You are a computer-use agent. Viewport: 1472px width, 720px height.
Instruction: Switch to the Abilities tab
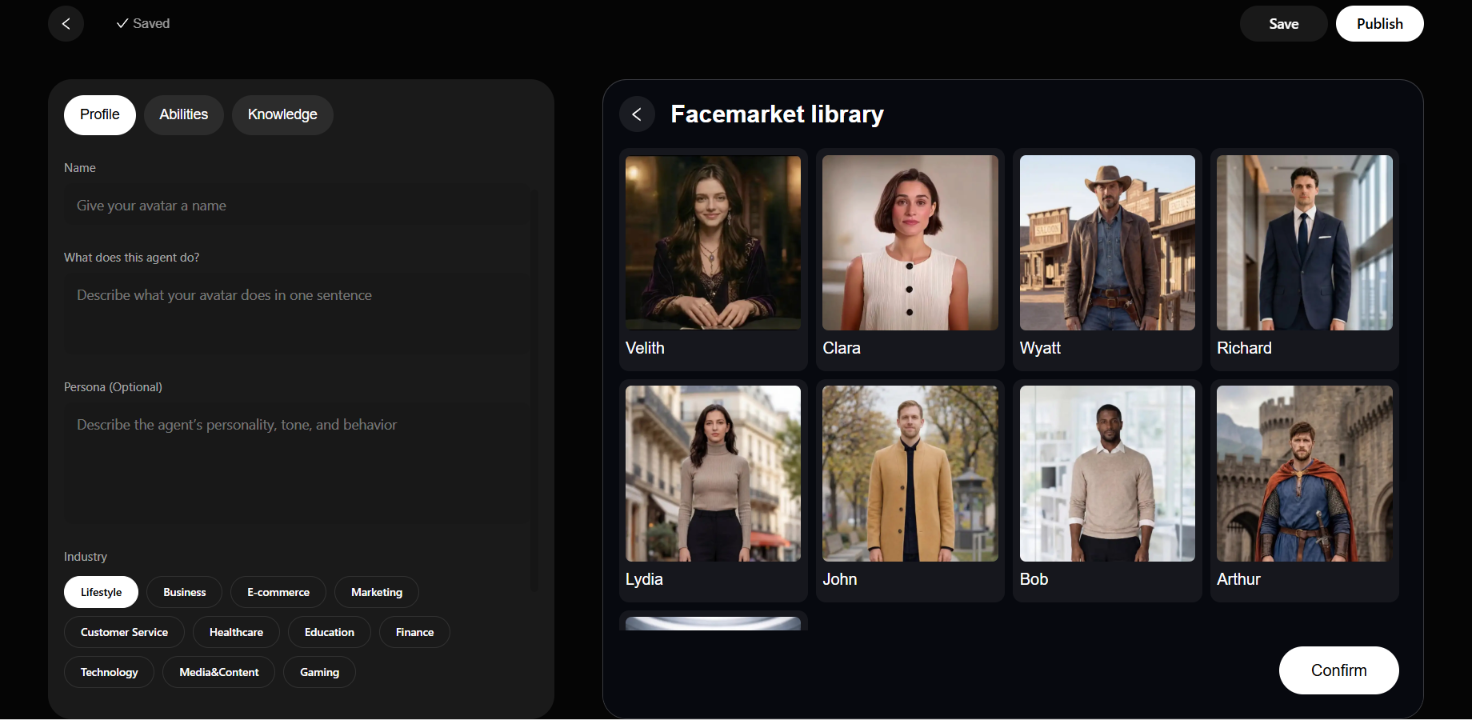pyautogui.click(x=184, y=115)
